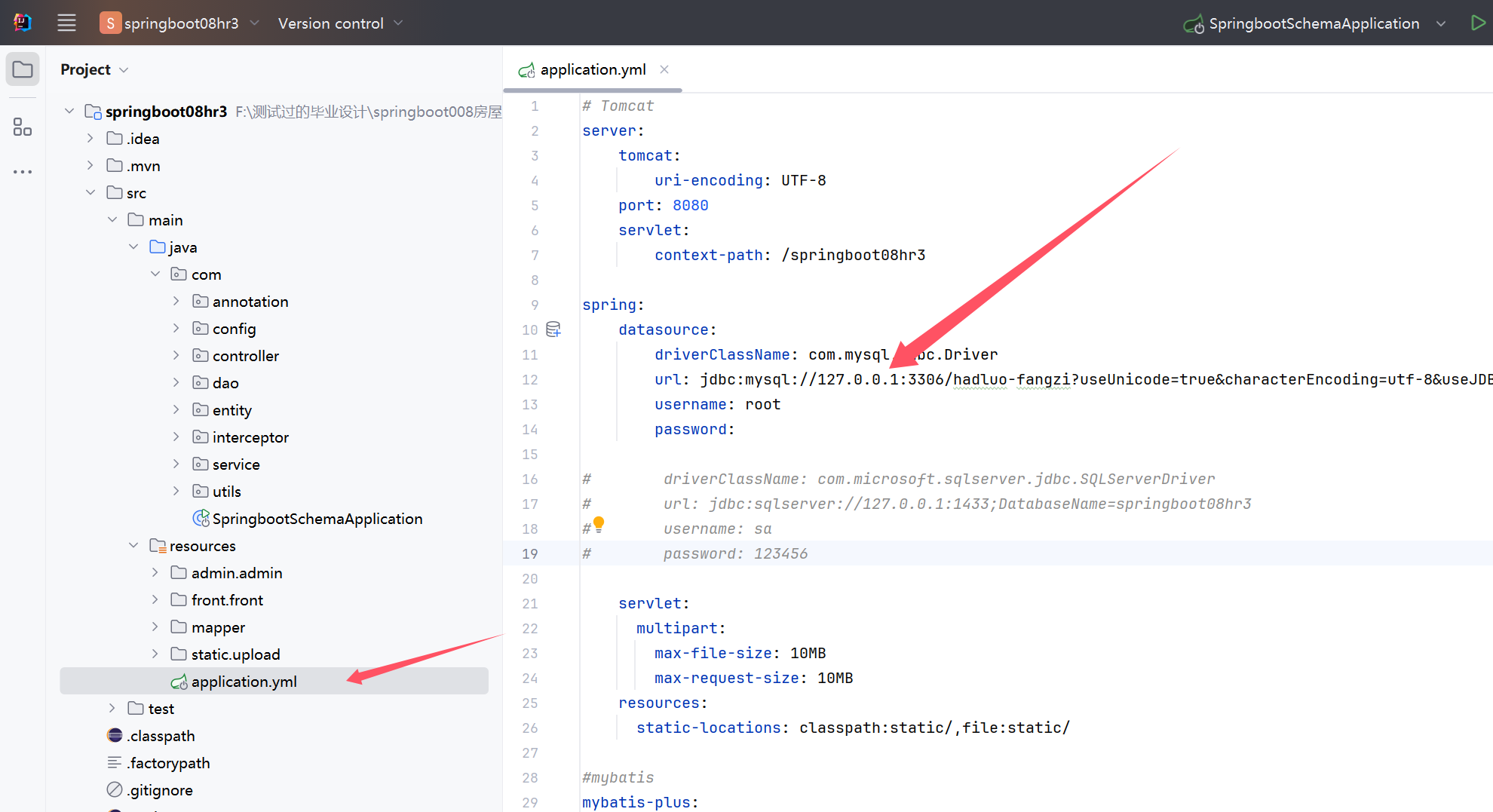The width and height of the screenshot is (1493, 812).
Task: Open the main hamburger menu icon
Action: 66,23
